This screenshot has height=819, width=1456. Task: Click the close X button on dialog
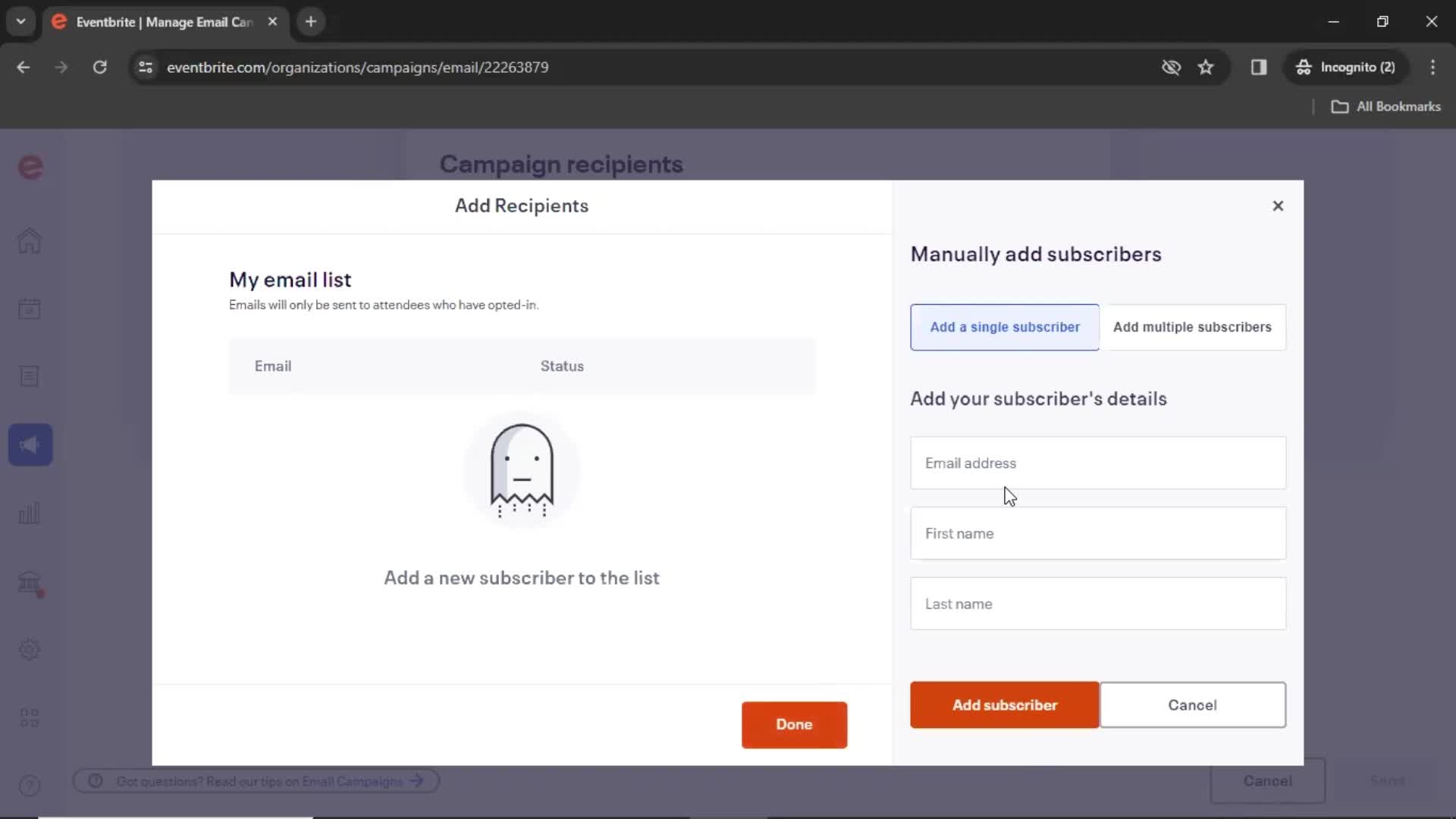pos(1277,205)
